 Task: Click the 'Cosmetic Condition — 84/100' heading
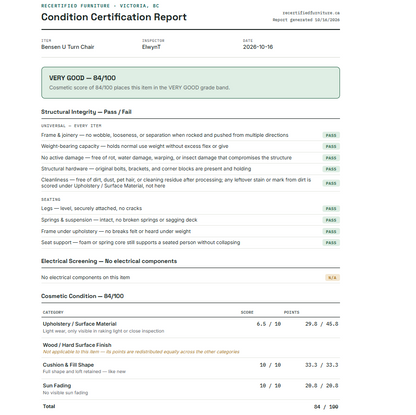click(82, 296)
